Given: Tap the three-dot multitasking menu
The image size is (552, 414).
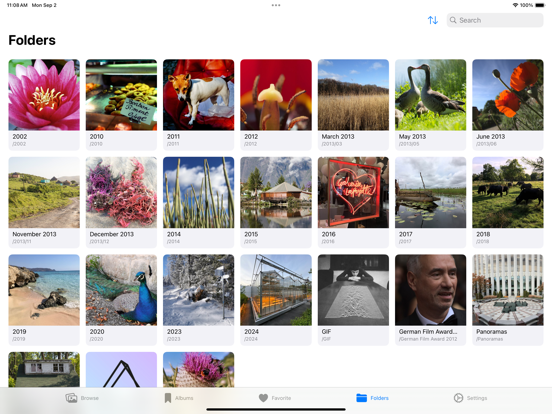Looking at the screenshot, I should click(276, 5).
